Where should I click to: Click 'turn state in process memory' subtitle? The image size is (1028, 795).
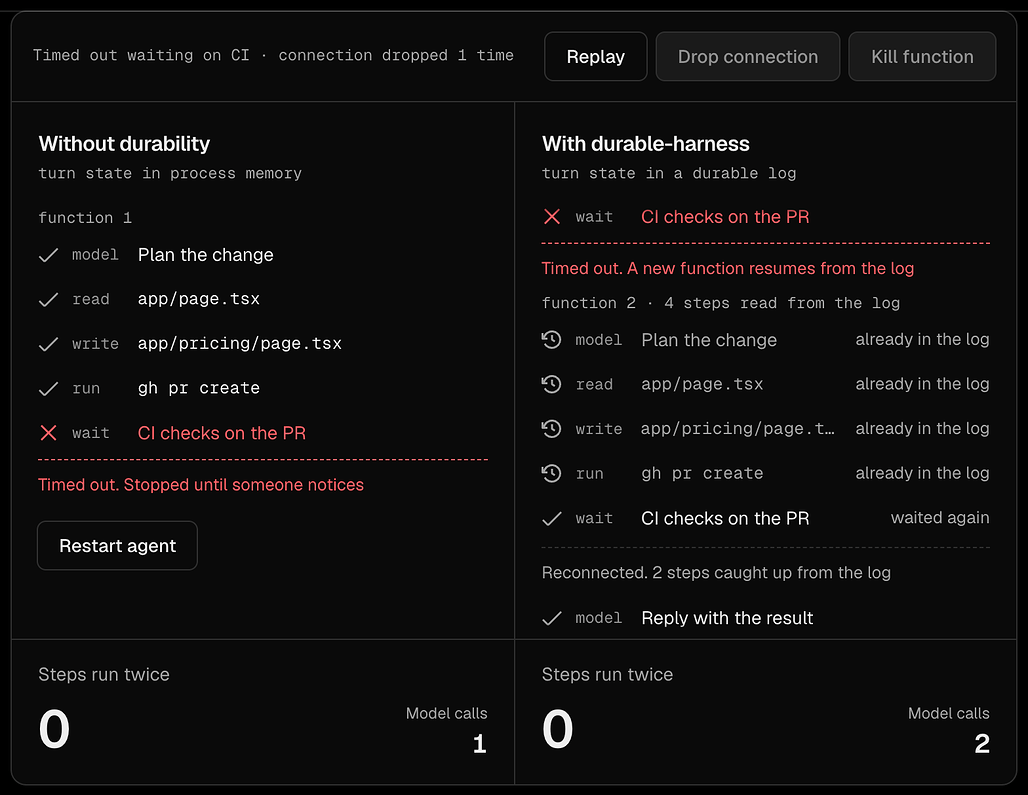coord(170,174)
